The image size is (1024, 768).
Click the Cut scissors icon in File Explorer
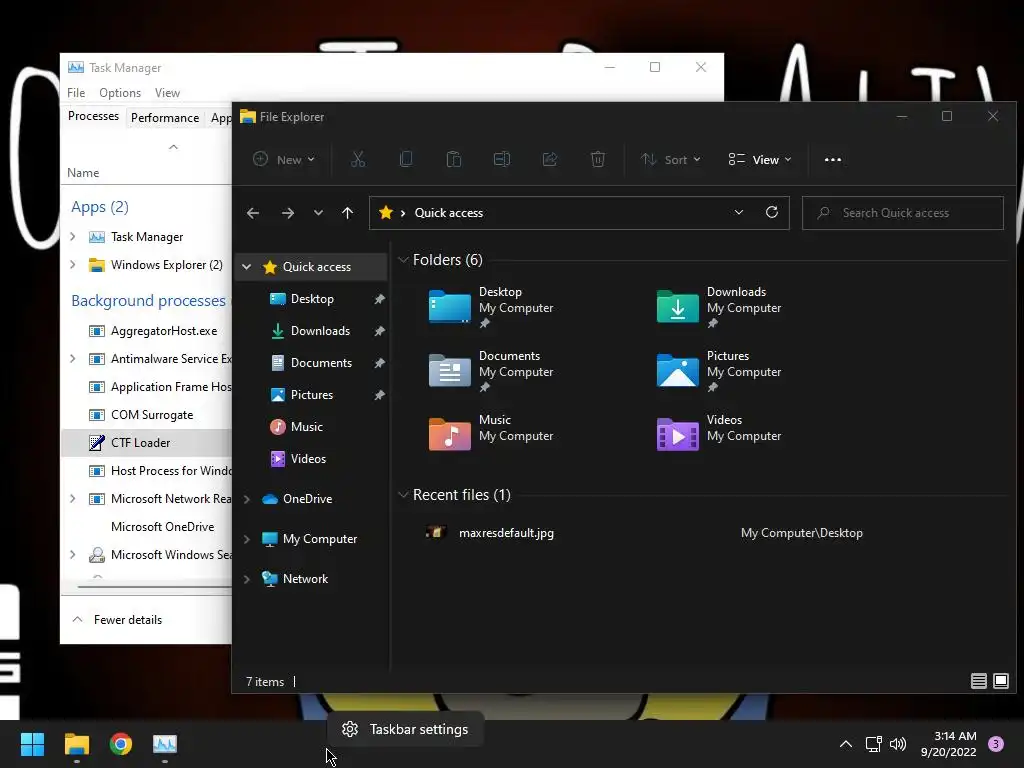(x=358, y=159)
